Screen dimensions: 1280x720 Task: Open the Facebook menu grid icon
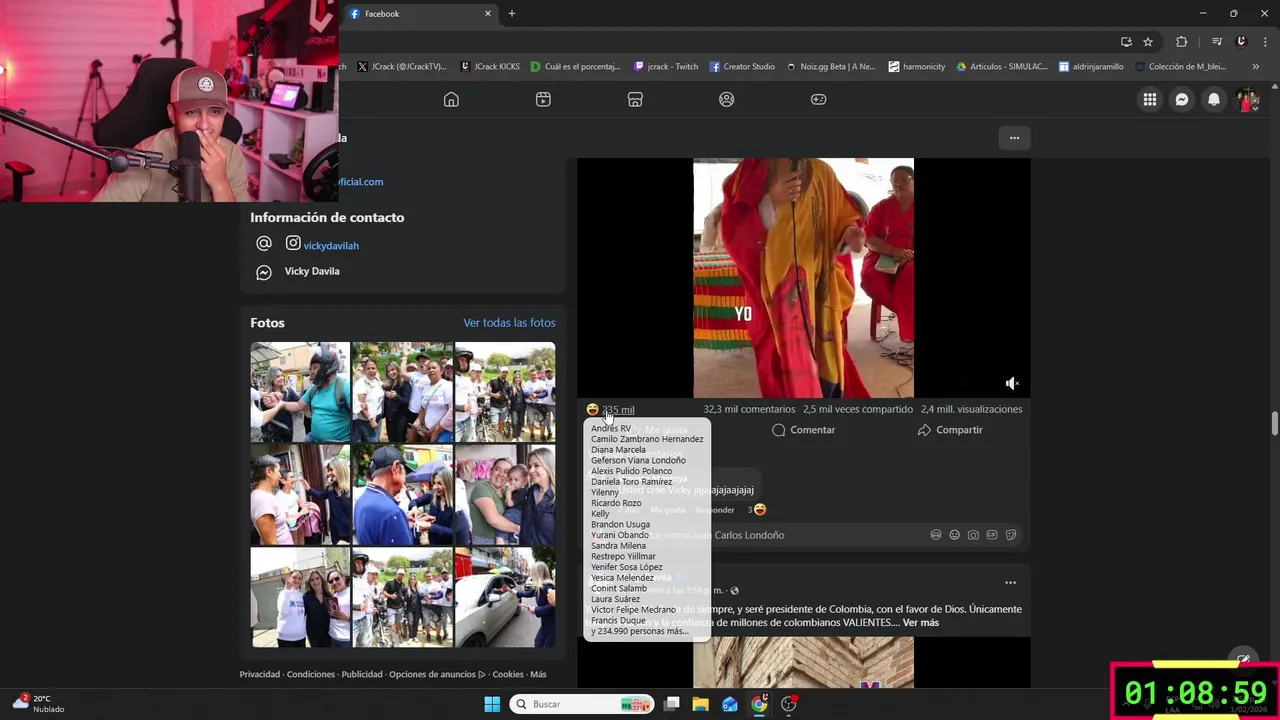point(1150,99)
